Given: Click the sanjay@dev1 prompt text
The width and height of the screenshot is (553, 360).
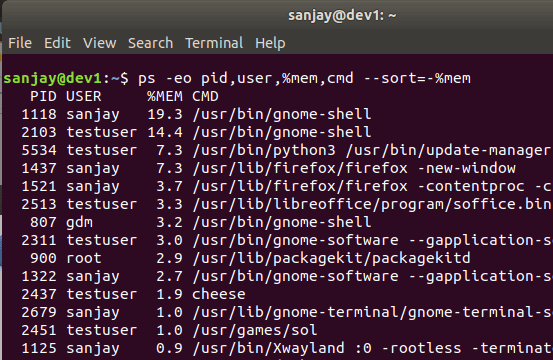Looking at the screenshot, I should (x=53, y=78).
